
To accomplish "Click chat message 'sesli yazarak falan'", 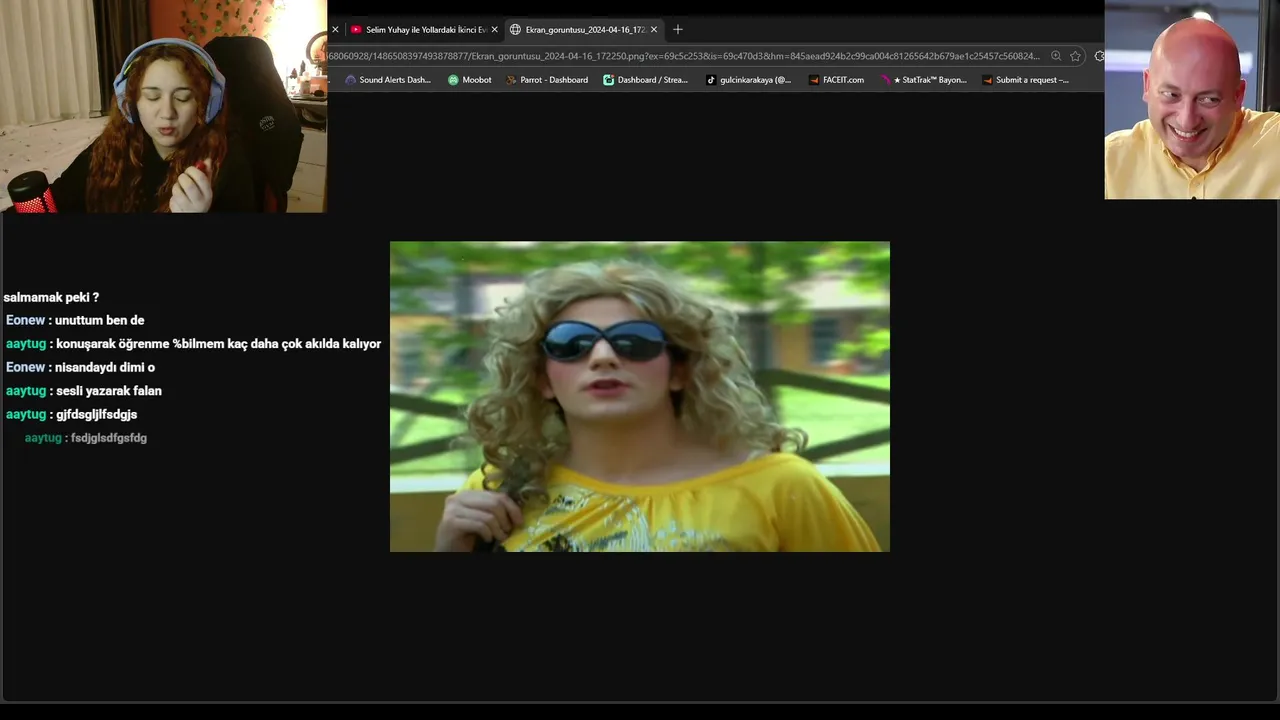I will 109,391.
